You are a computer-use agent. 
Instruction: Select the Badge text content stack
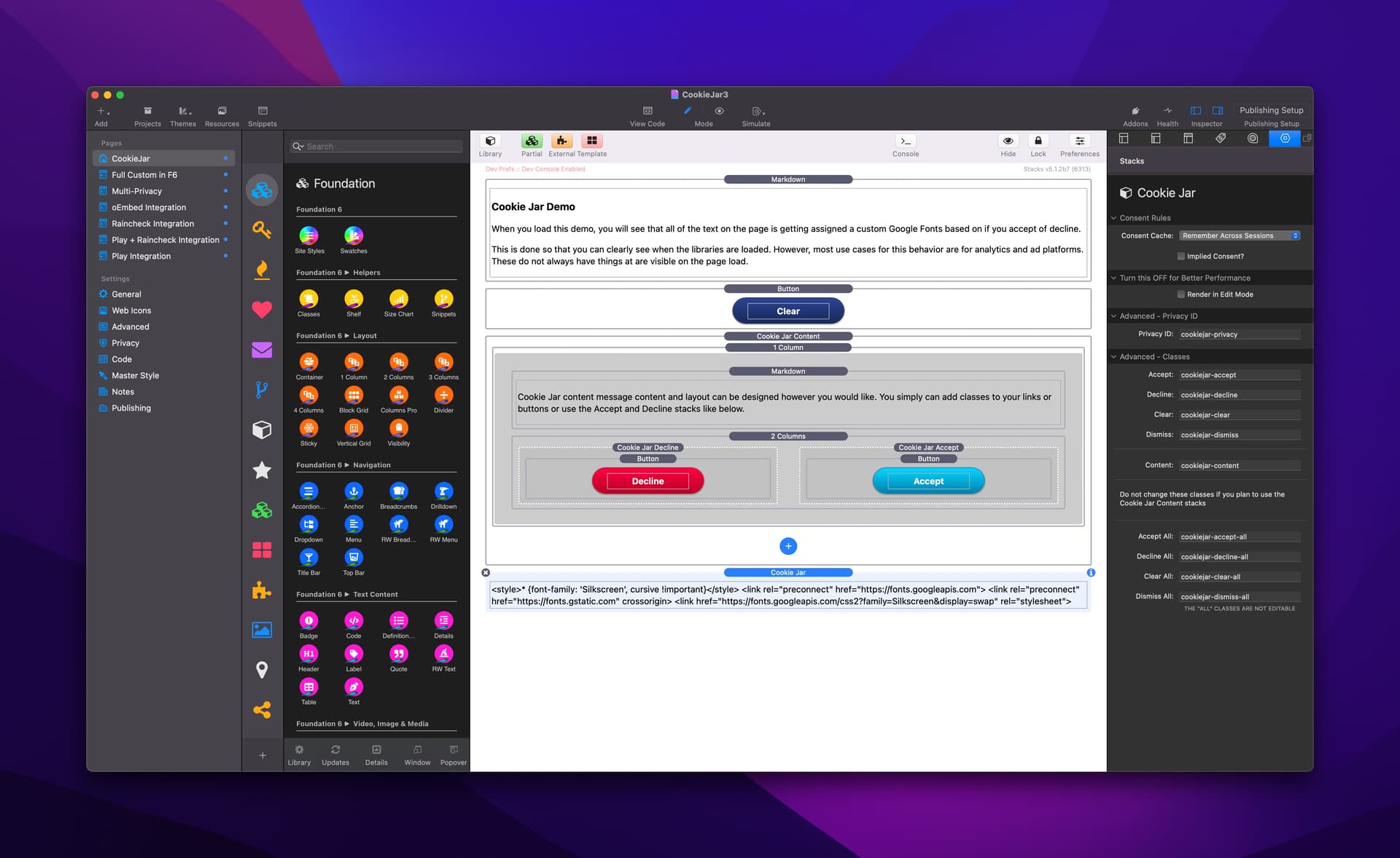[x=308, y=620]
